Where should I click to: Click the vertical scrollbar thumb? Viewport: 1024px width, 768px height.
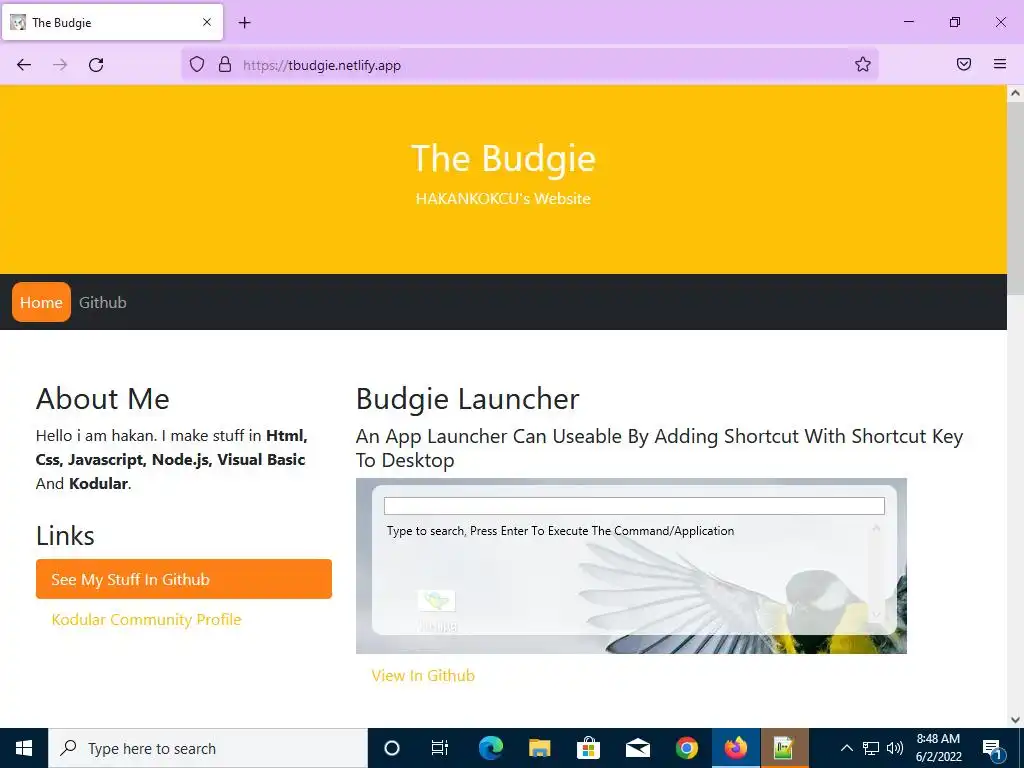point(1015,199)
